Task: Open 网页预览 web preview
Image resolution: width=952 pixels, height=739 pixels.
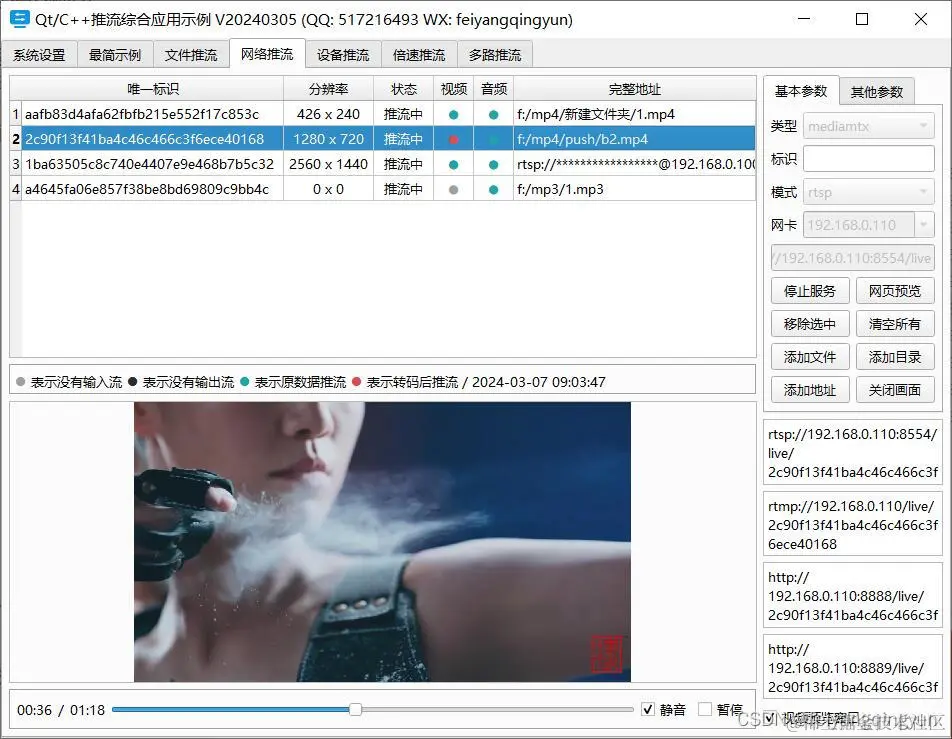Action: tap(895, 291)
